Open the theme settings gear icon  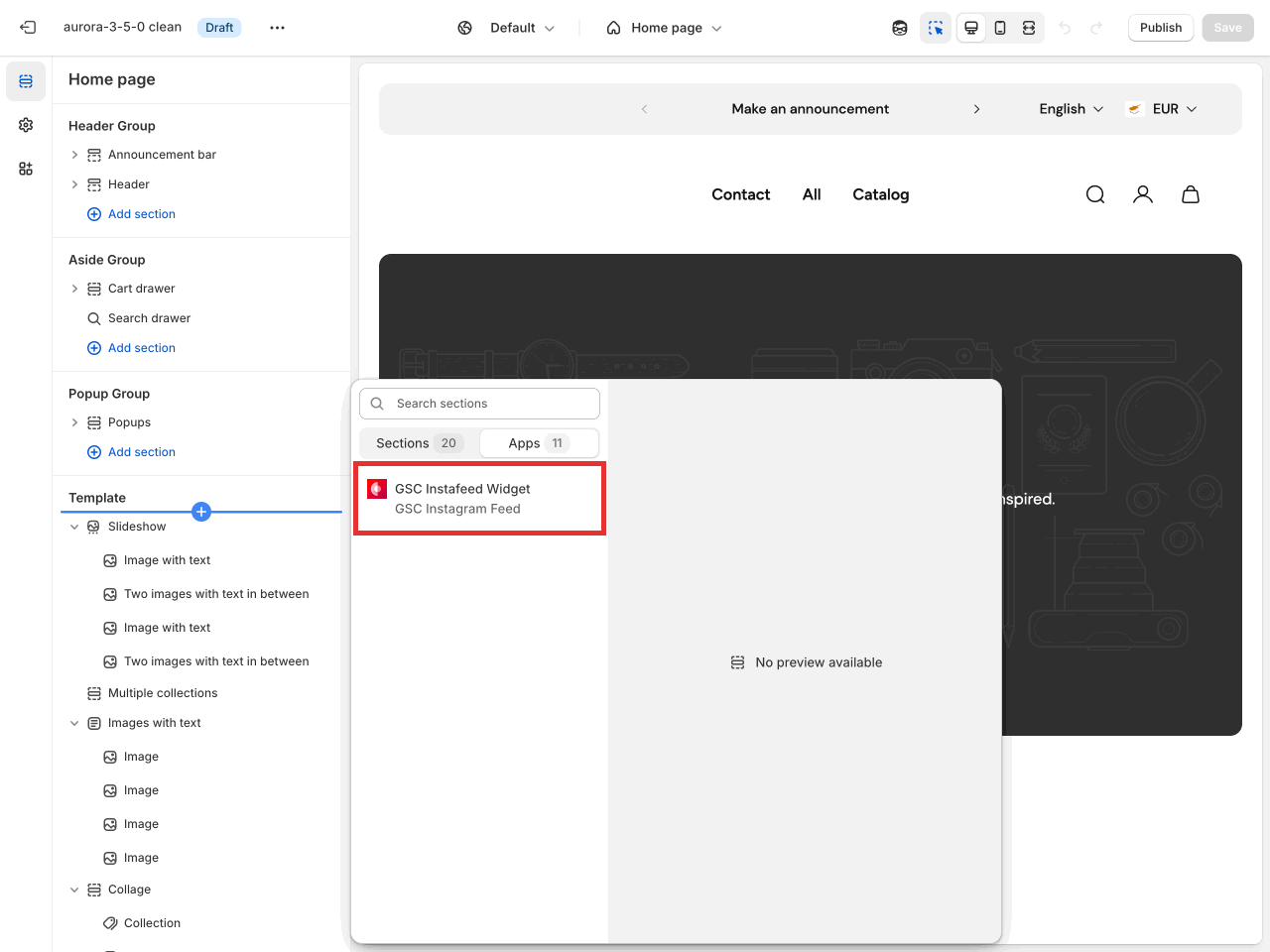pyautogui.click(x=26, y=125)
